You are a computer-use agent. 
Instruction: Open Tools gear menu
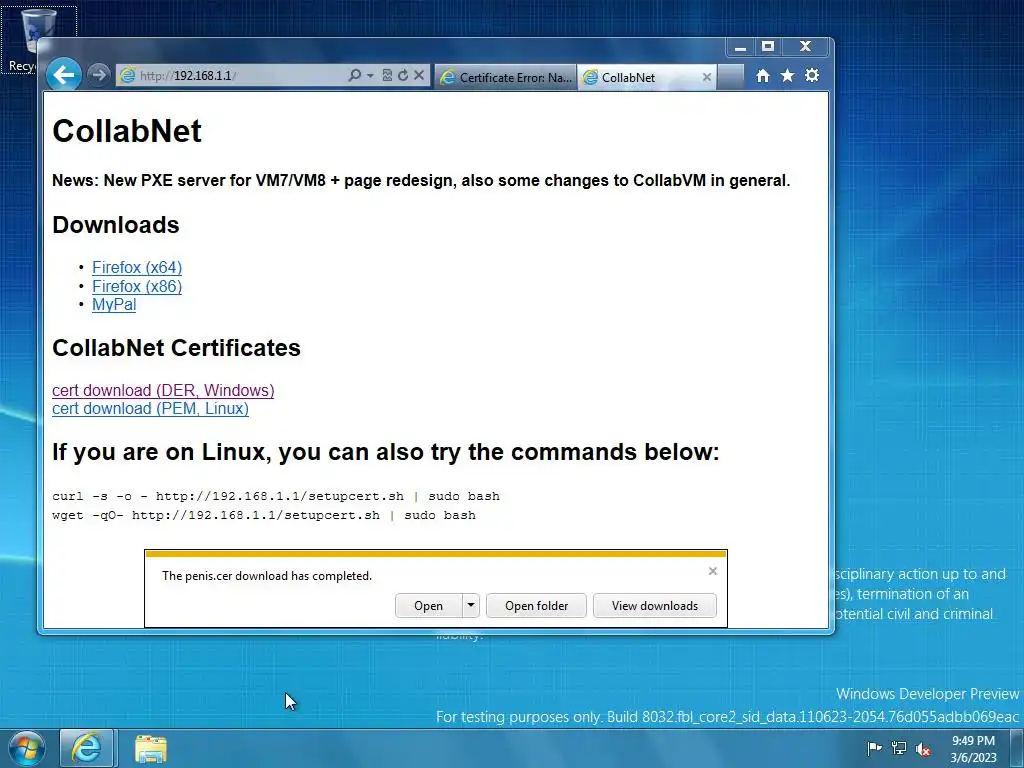pyautogui.click(x=812, y=76)
